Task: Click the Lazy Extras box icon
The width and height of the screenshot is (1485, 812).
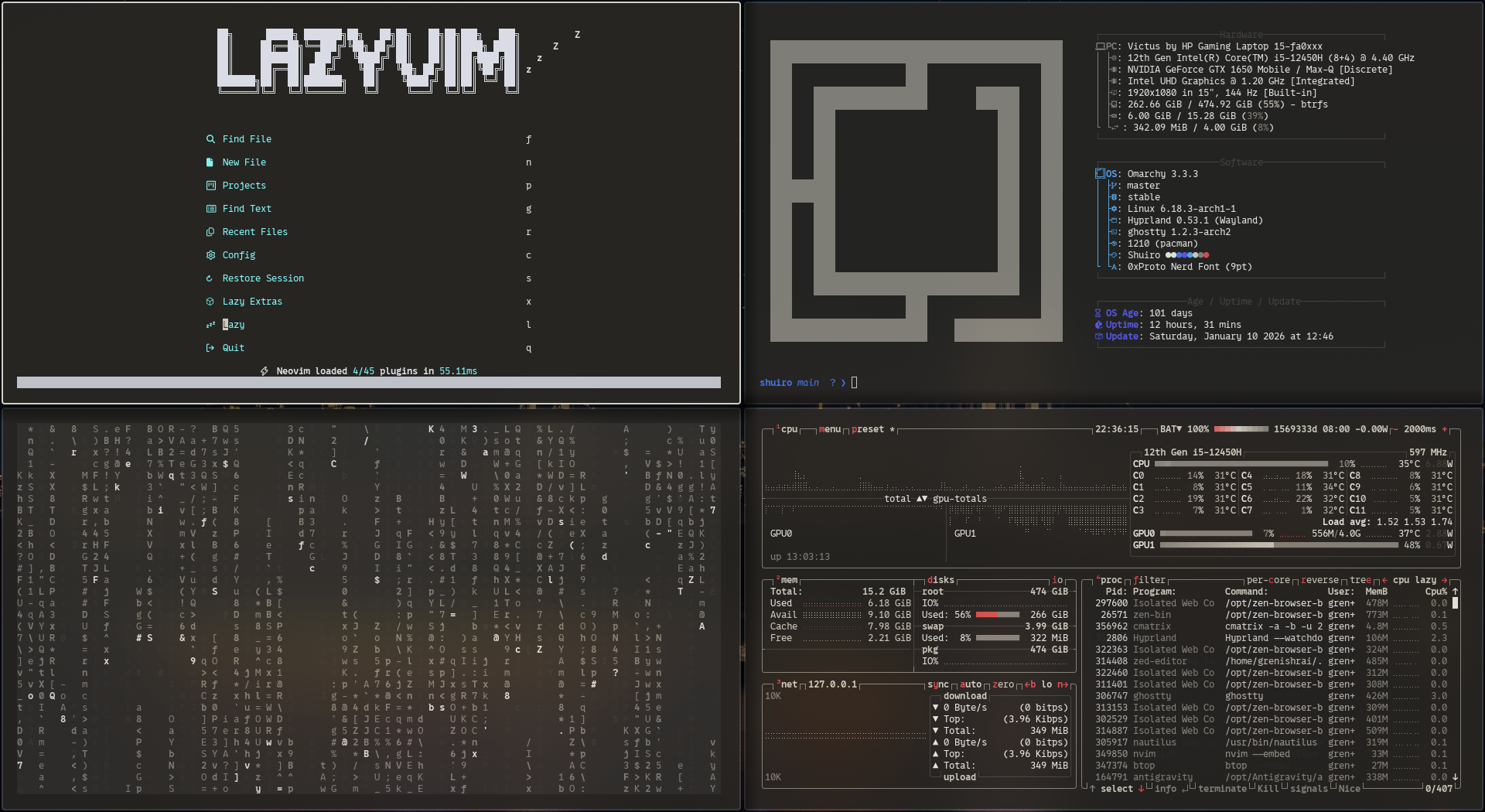Action: pyautogui.click(x=210, y=302)
